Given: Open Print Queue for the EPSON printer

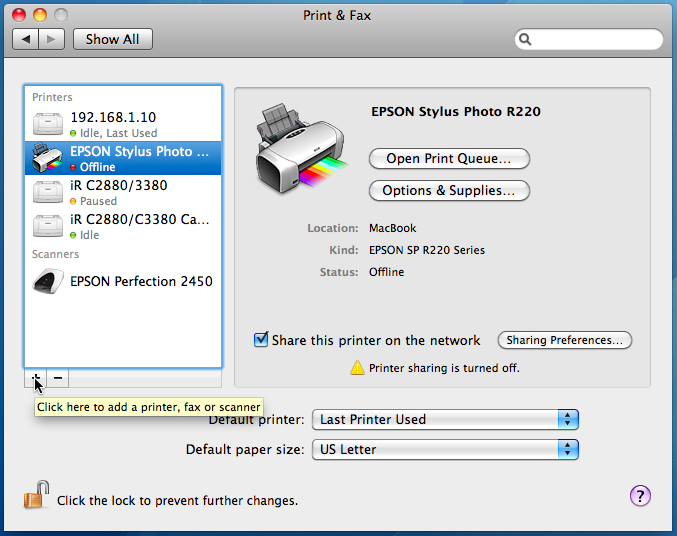Looking at the screenshot, I should click(x=449, y=159).
